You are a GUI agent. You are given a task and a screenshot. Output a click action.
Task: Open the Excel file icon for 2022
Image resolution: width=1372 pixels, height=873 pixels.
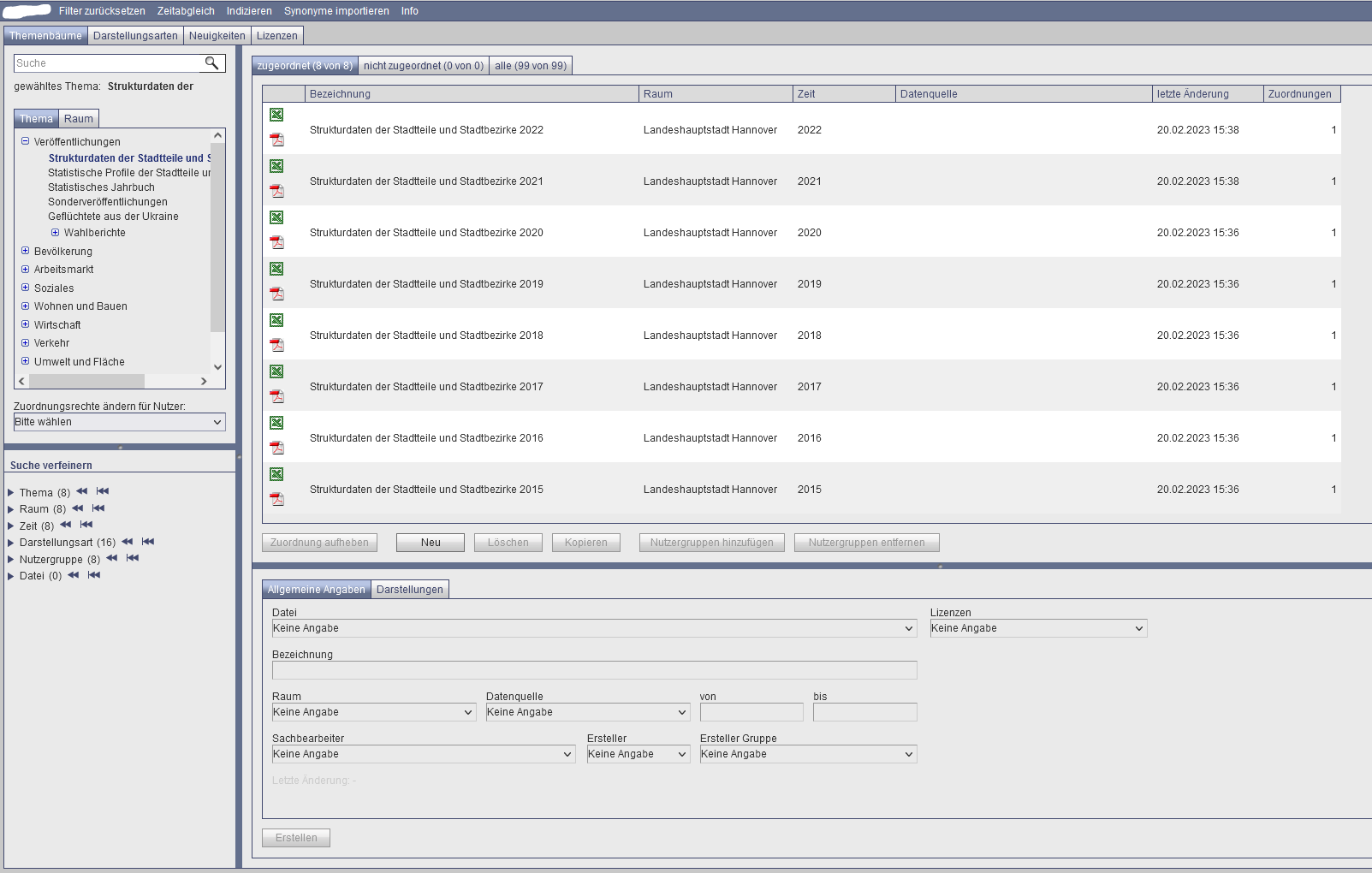coord(276,115)
